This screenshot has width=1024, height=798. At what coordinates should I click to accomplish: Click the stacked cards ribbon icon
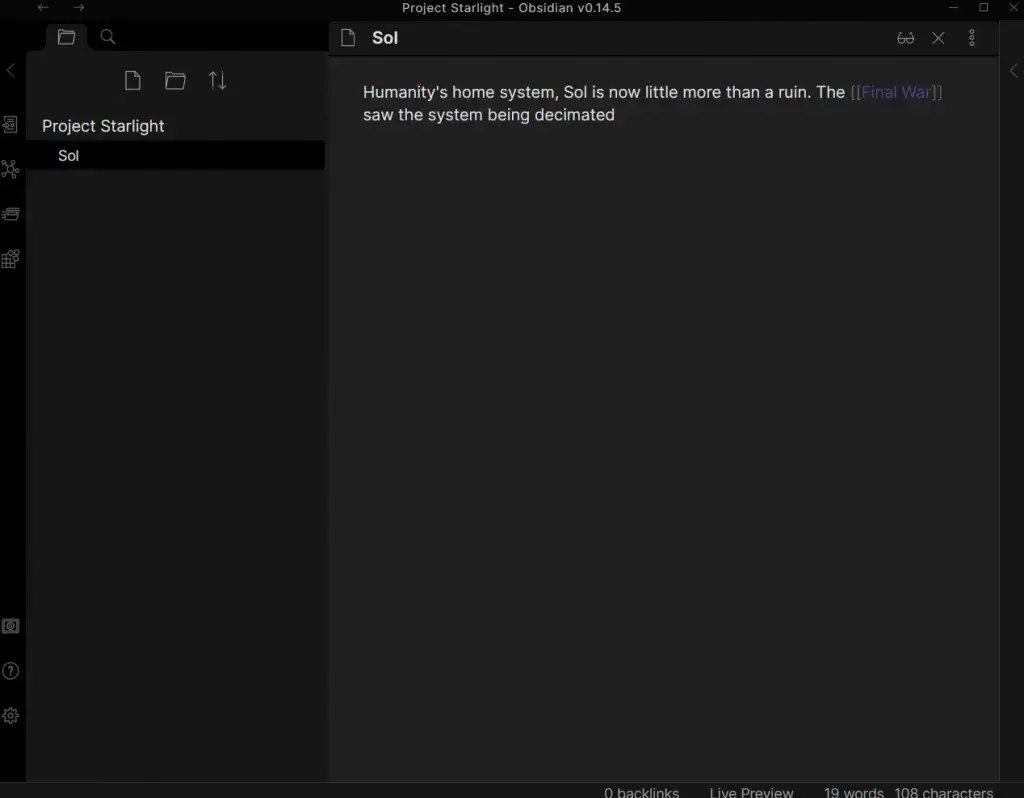[x=10, y=214]
